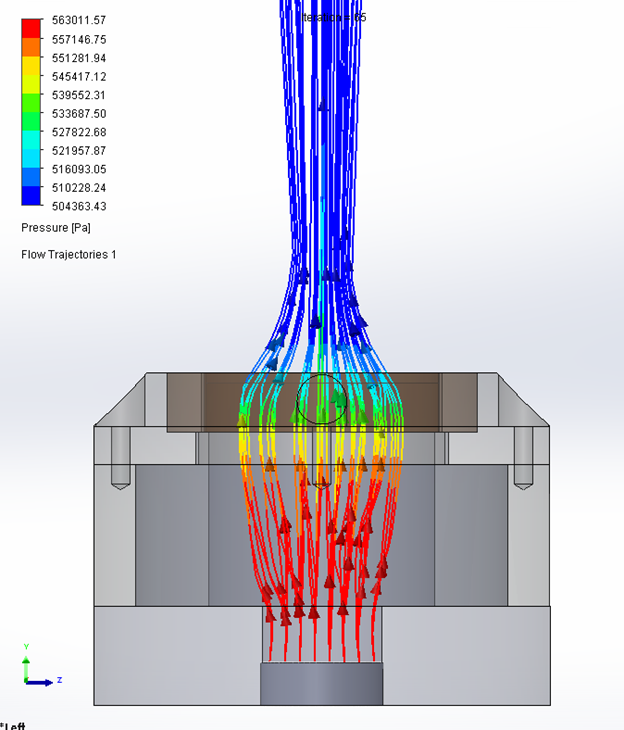This screenshot has height=730, width=624.
Task: Click the *Left view orientation label
Action: pos(14,724)
